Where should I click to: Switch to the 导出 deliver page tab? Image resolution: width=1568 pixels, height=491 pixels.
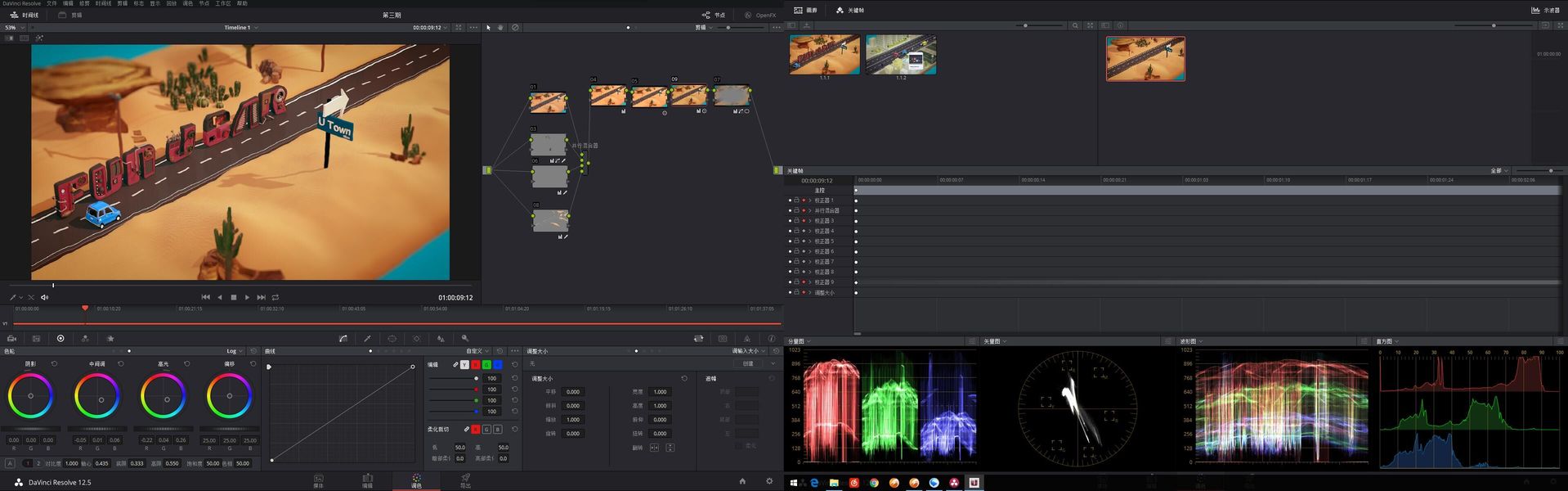(465, 481)
